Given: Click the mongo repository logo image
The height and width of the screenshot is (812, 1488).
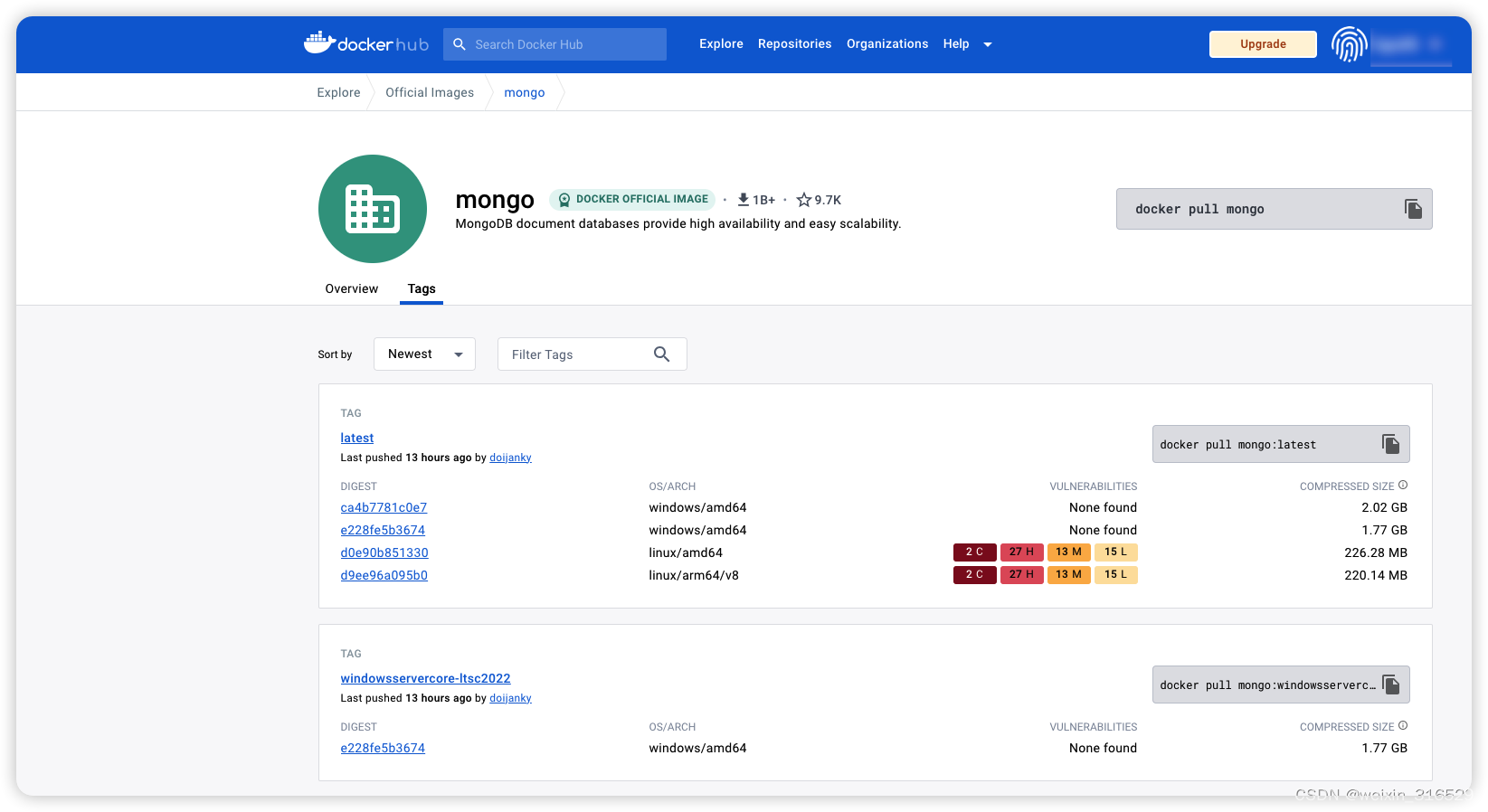Looking at the screenshot, I should coord(373,209).
